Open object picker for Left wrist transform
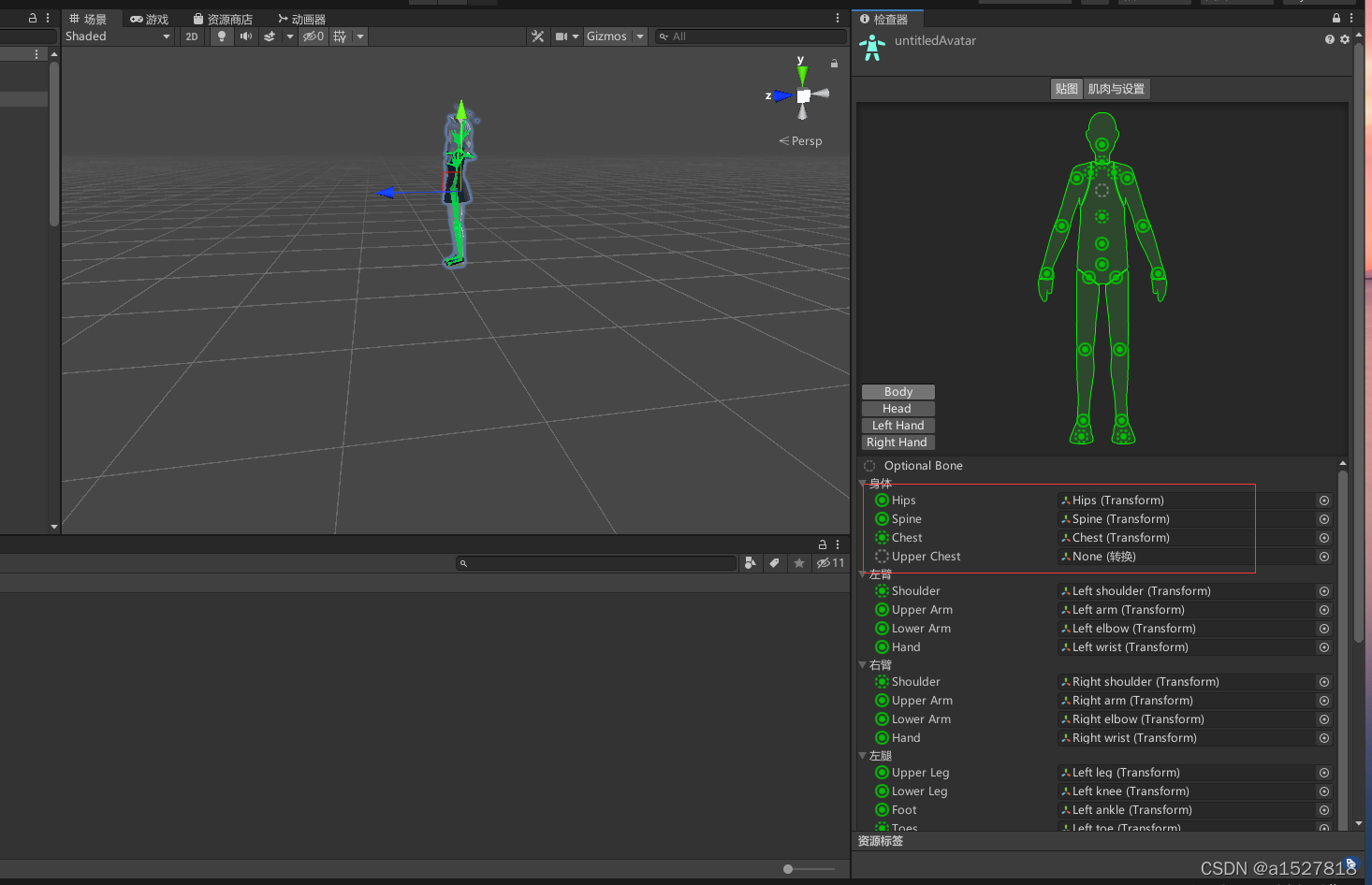This screenshot has height=885, width=1372. point(1324,647)
